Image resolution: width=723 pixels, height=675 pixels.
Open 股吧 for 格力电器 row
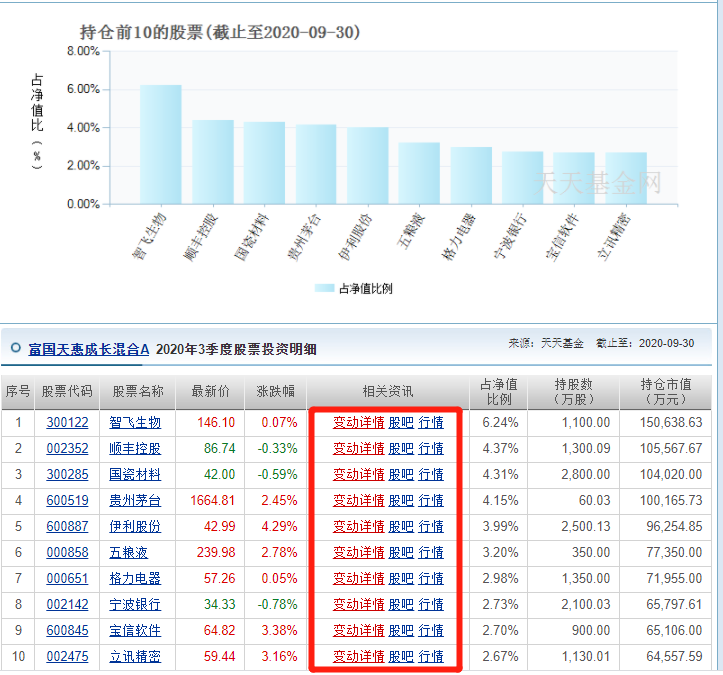(401, 578)
